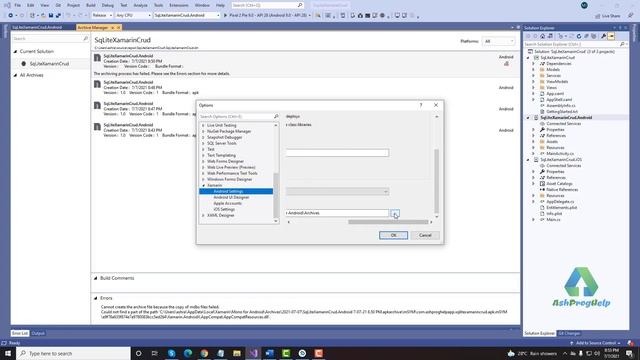Expand the SQL Server Tools options node
Image resolution: width=640 pixels, height=360 pixels.
203,143
